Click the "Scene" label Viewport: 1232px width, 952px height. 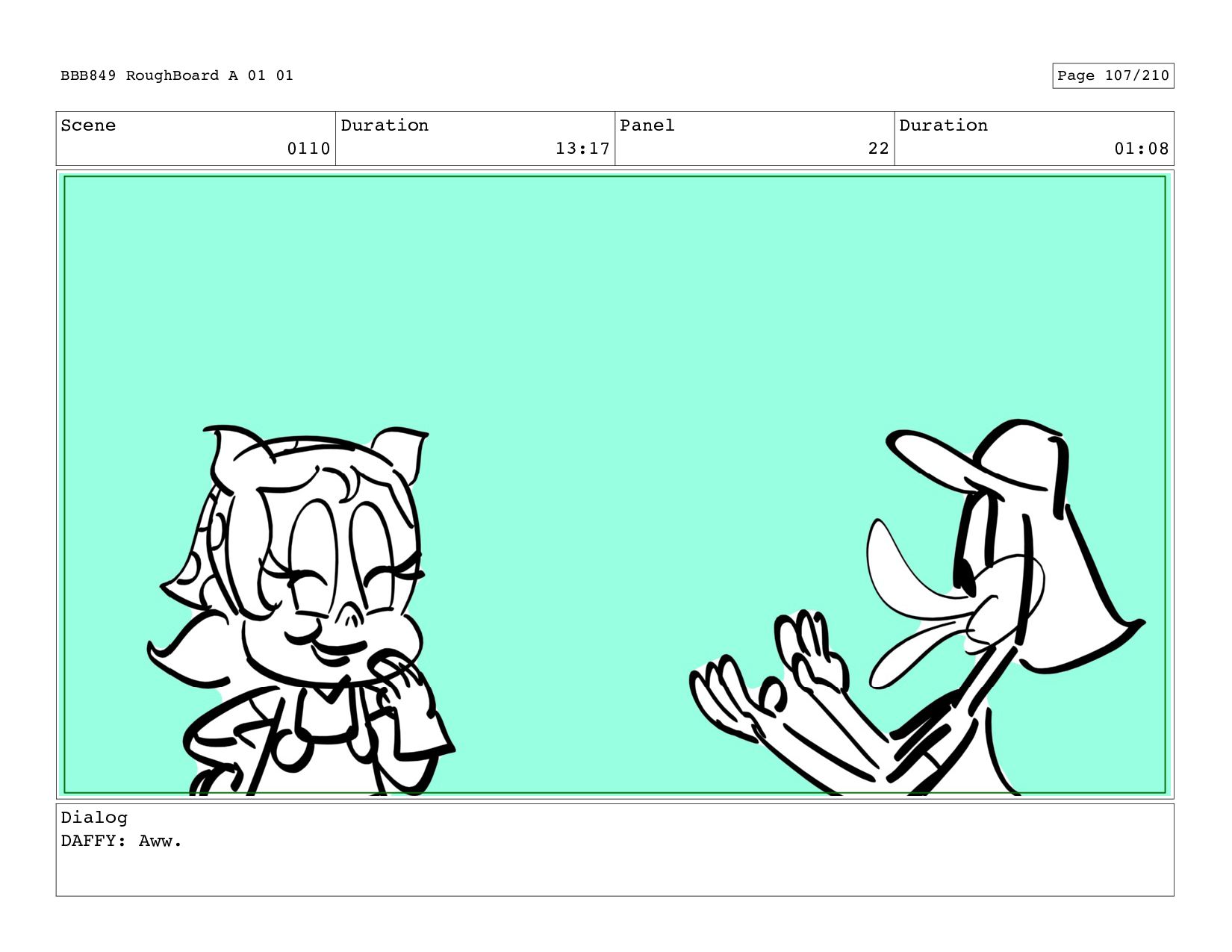[88, 125]
